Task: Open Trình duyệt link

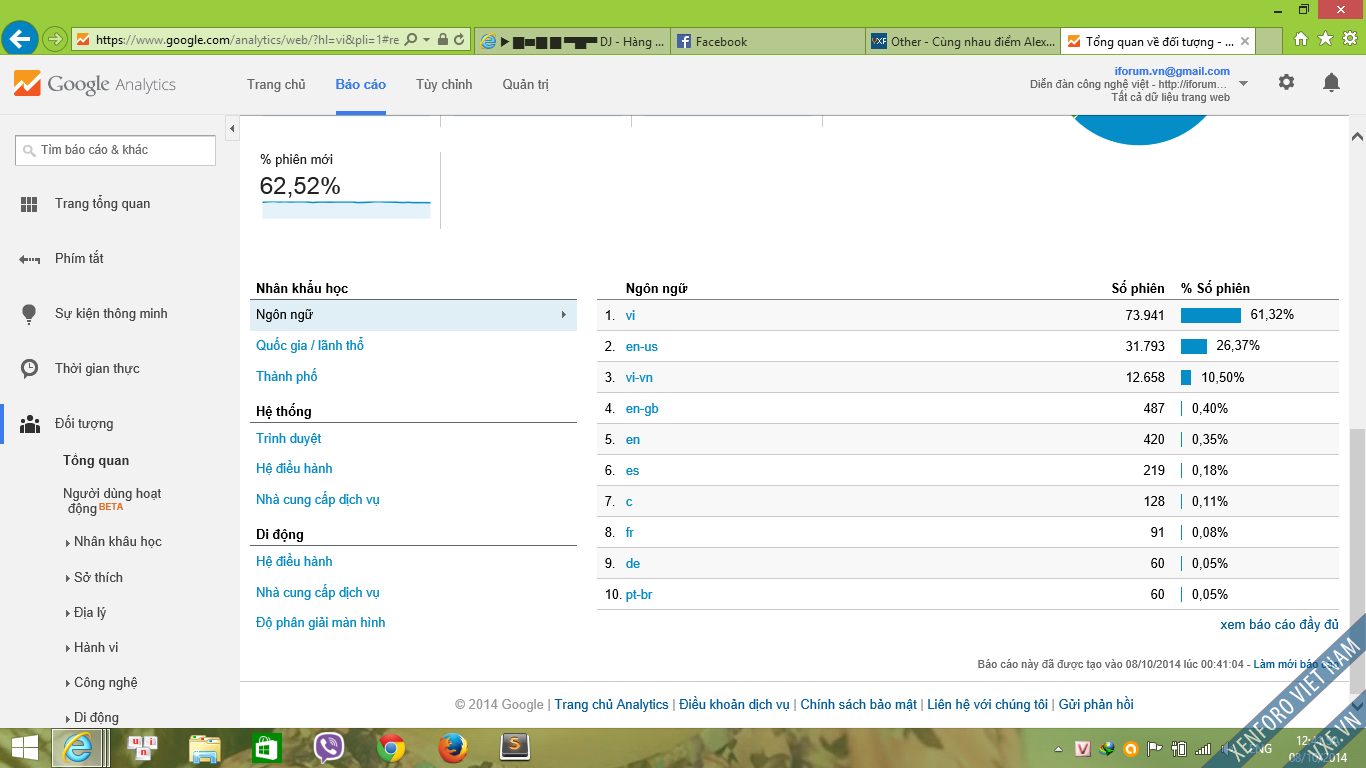Action: (289, 439)
